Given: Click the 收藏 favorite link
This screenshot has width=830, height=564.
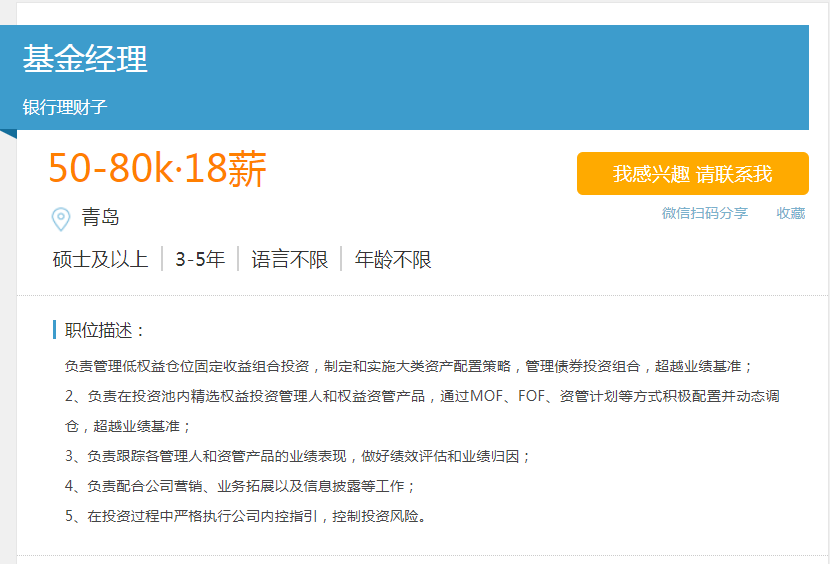Looking at the screenshot, I should pyautogui.click(x=790, y=213).
